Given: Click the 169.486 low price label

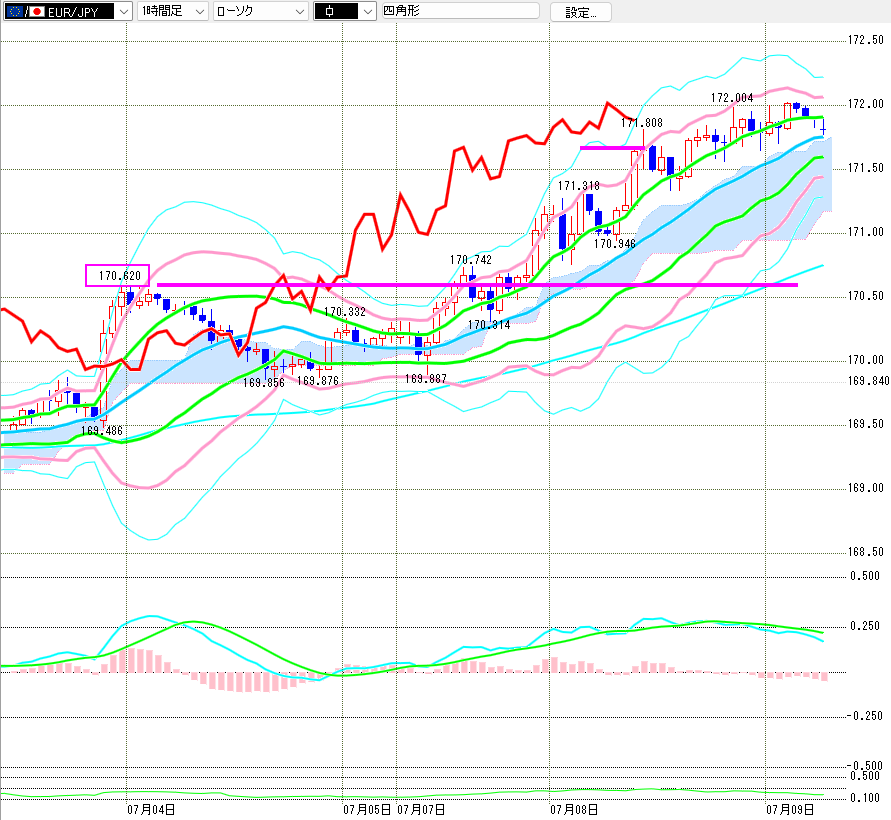Looking at the screenshot, I should [x=102, y=431].
